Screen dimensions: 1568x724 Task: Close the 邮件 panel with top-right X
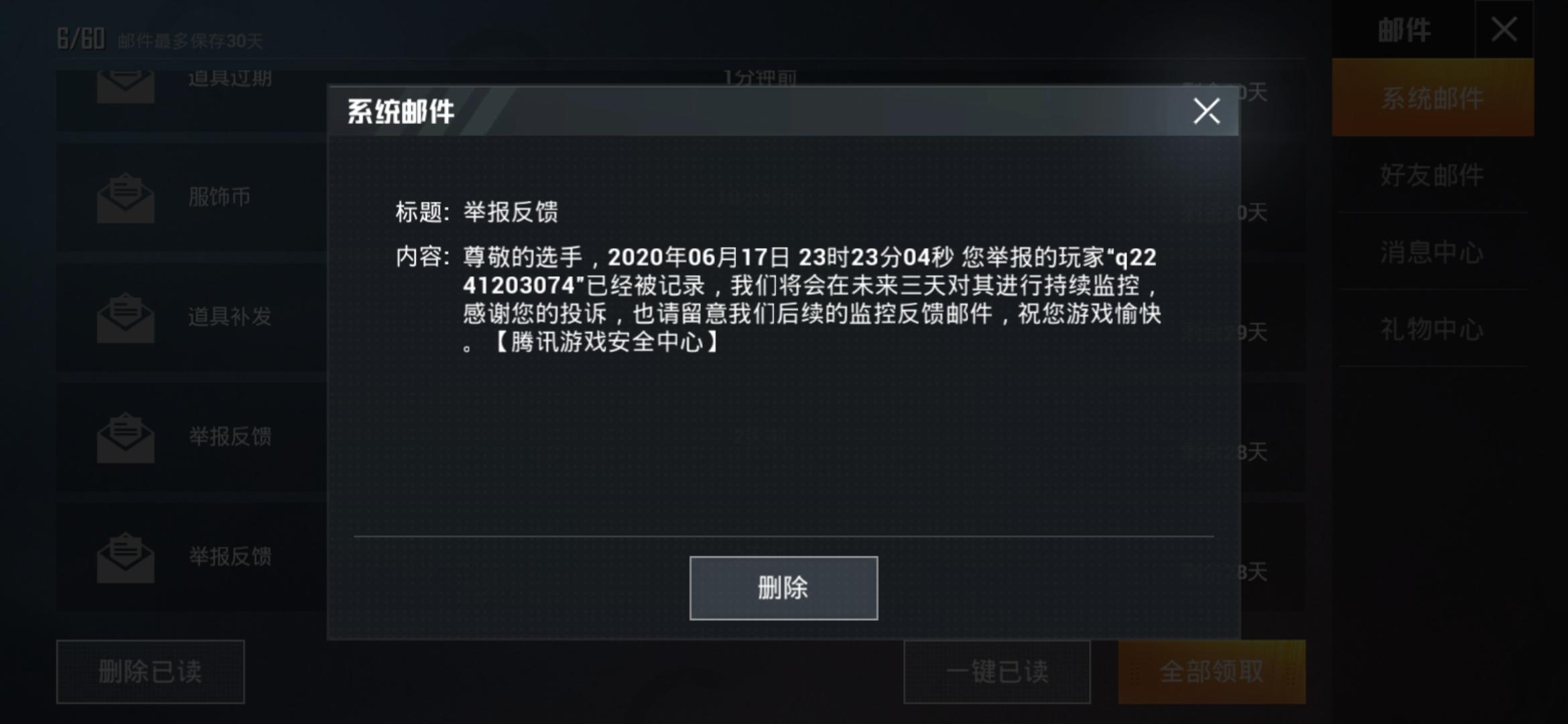pos(1504,29)
